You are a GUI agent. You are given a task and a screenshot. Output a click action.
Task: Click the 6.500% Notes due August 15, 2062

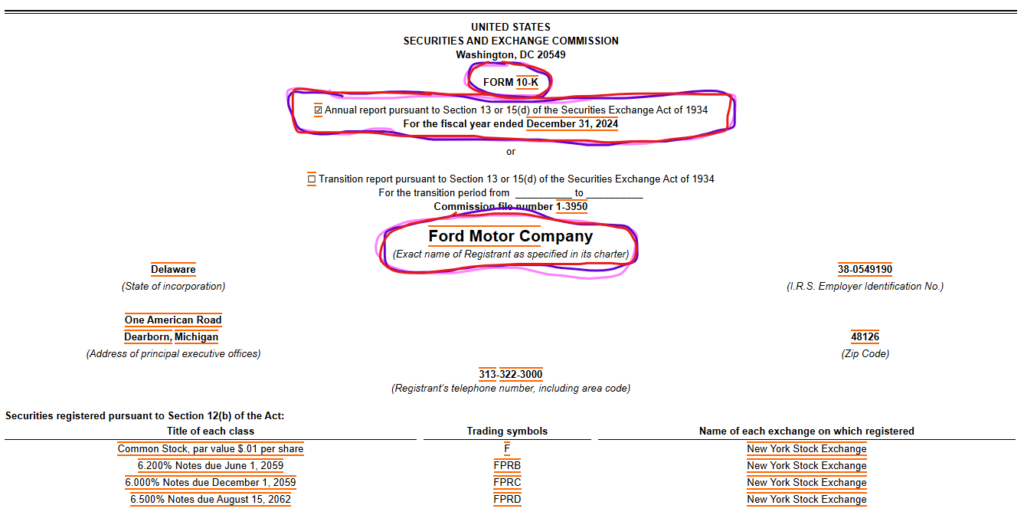(x=210, y=500)
